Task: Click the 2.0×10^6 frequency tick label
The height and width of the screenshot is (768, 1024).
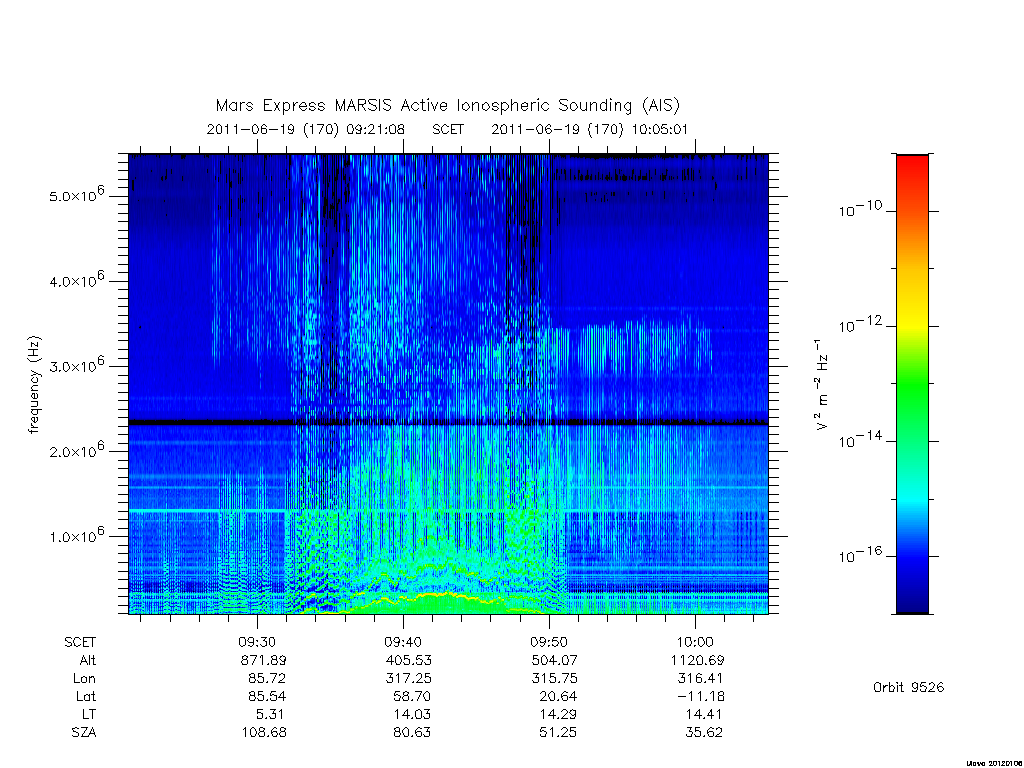Action: pos(76,451)
